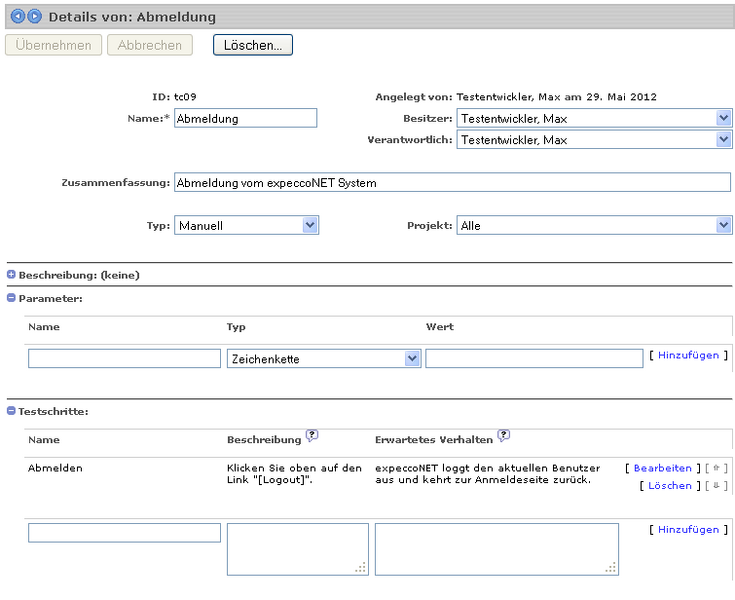Image resolution: width=735 pixels, height=600 pixels.
Task: Click the Name field containing Abmeldung
Action: pyautogui.click(x=246, y=118)
